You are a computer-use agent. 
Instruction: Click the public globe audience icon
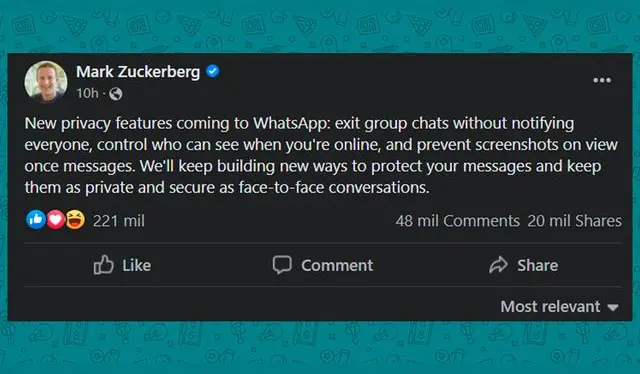pyautogui.click(x=116, y=94)
